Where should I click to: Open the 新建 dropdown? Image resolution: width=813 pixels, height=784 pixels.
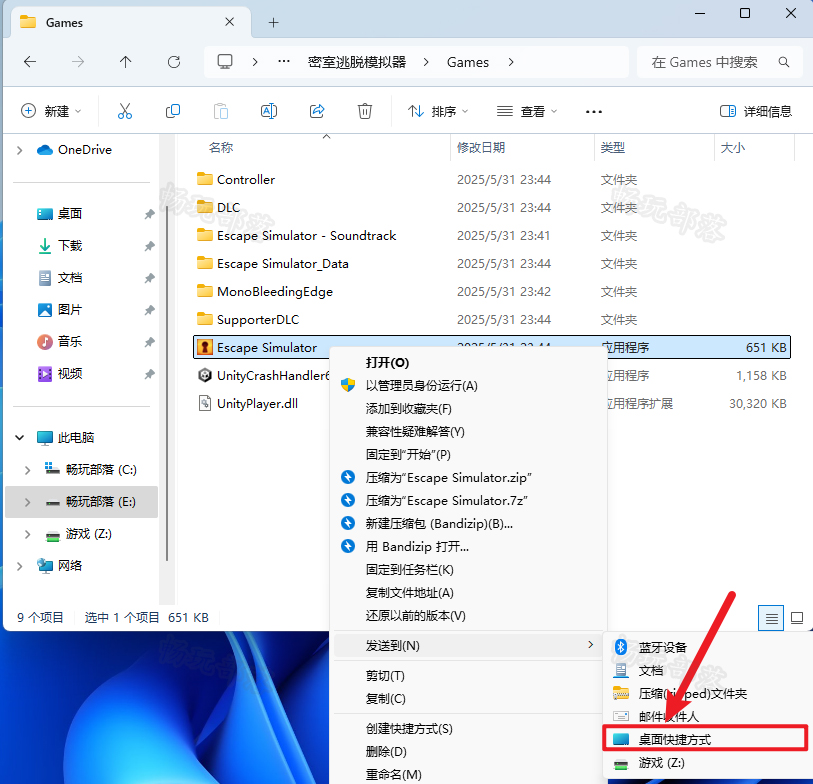(51, 111)
